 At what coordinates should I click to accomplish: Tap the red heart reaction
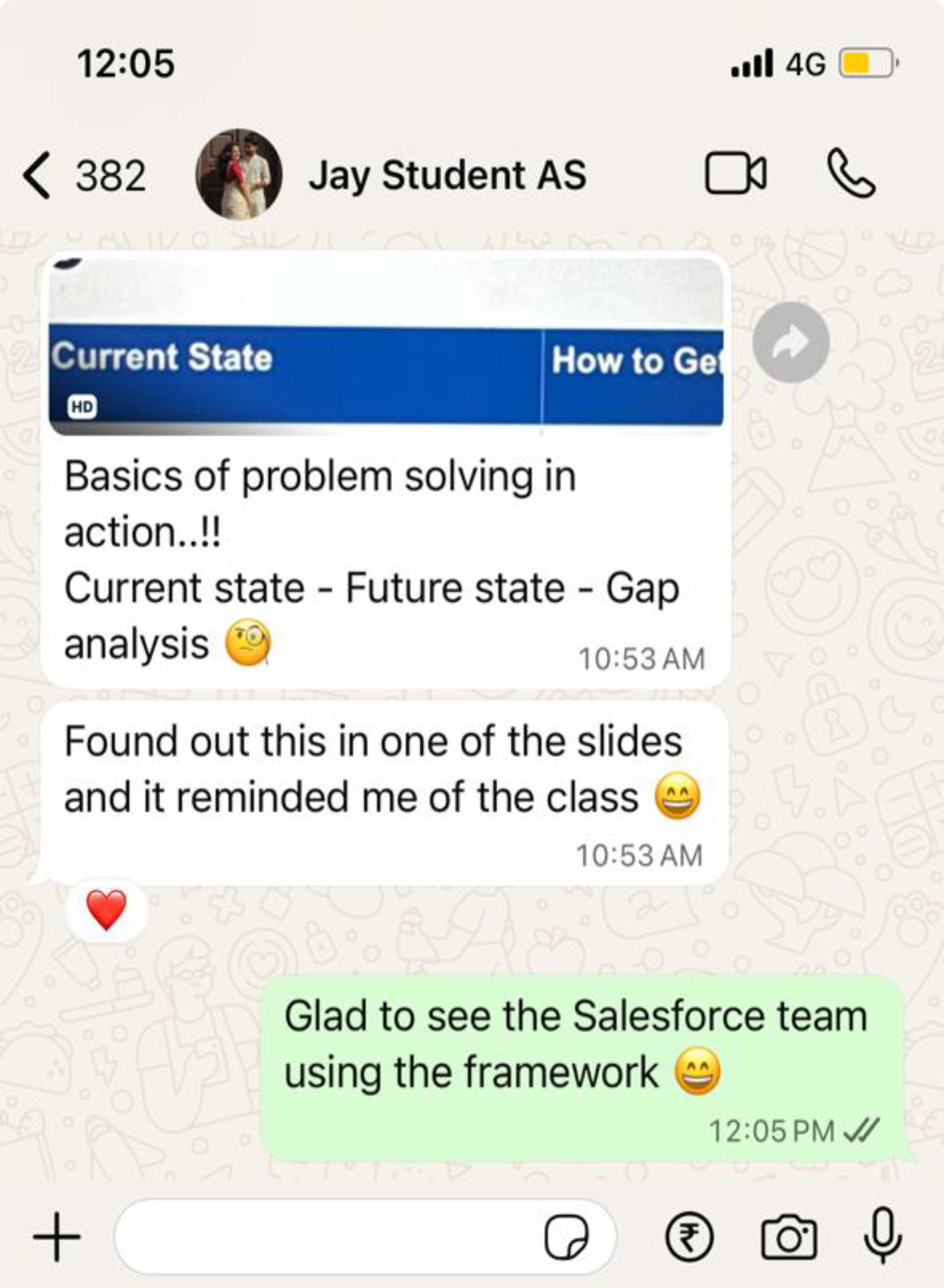[x=106, y=910]
